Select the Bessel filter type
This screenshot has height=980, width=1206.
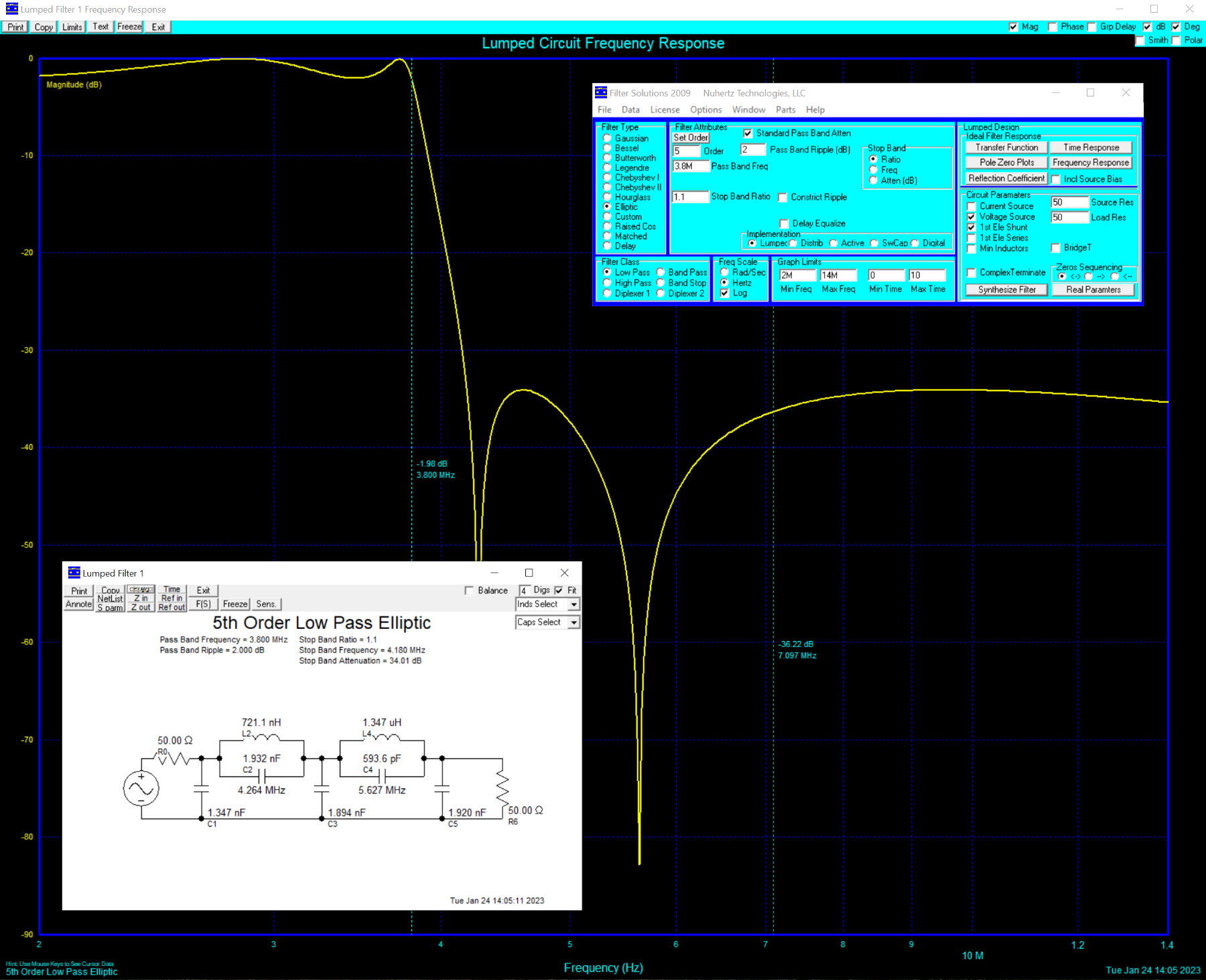click(x=607, y=148)
